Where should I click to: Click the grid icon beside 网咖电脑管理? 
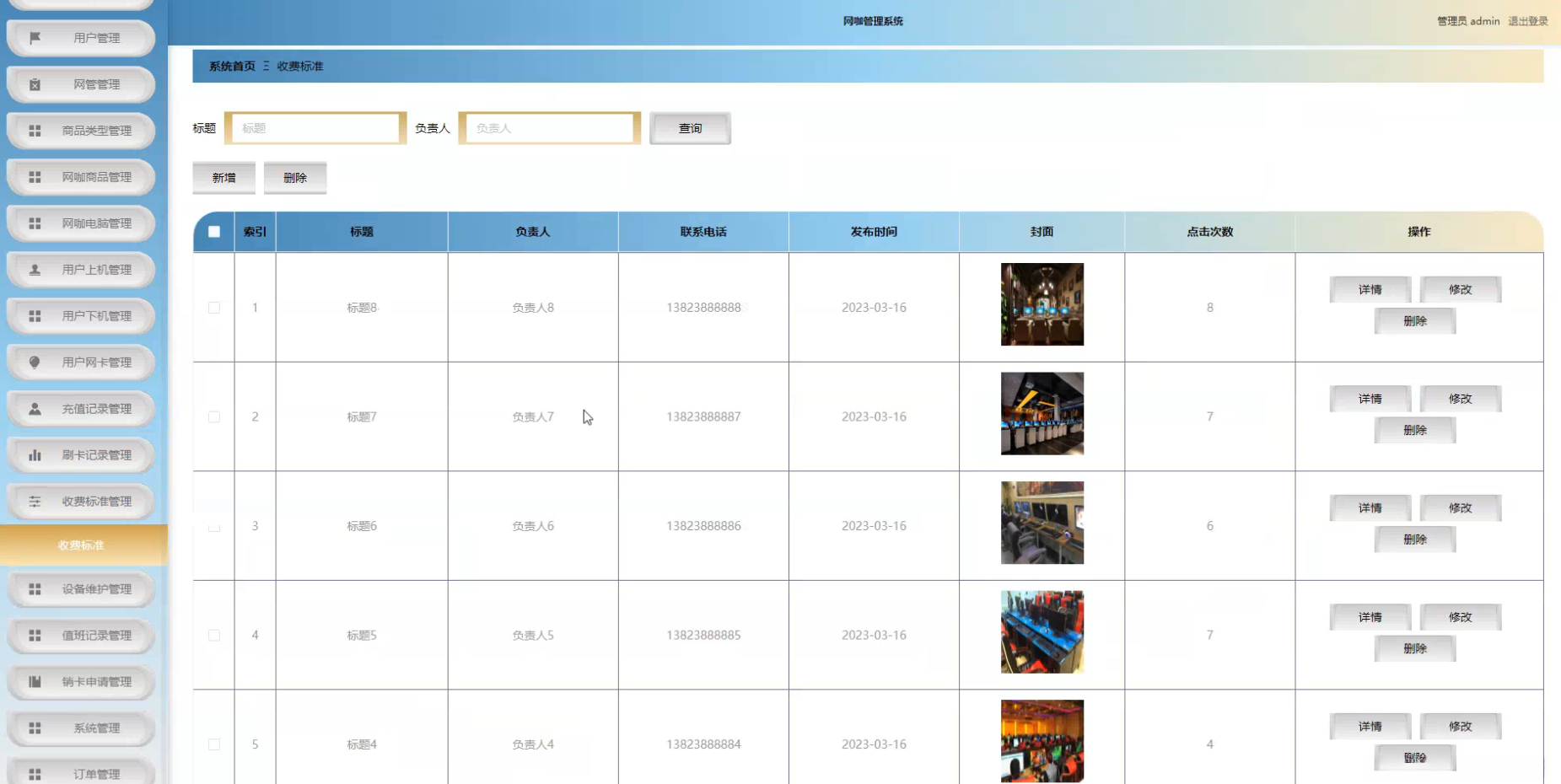(x=35, y=223)
